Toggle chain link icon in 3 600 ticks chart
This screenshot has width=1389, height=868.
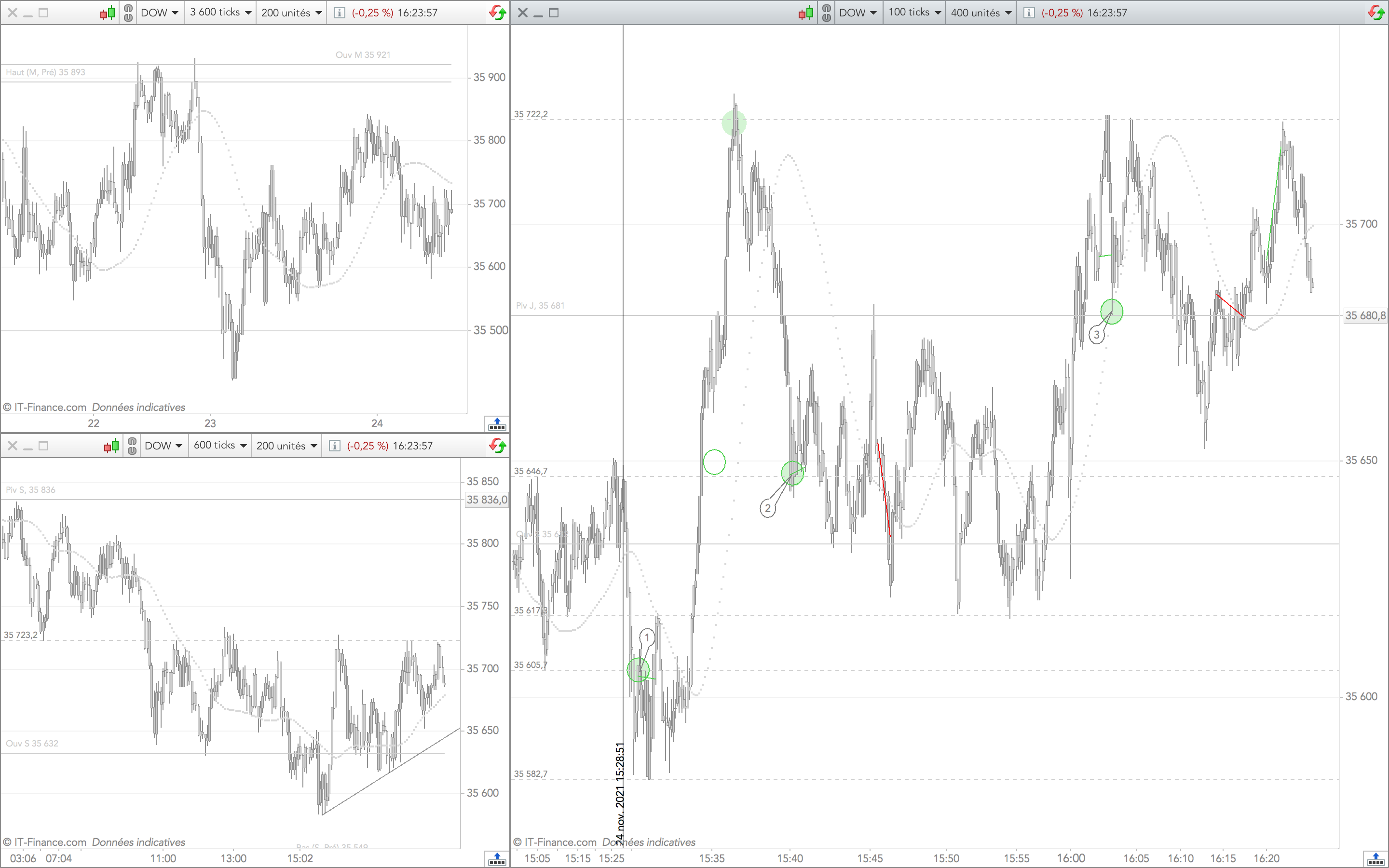click(x=128, y=13)
